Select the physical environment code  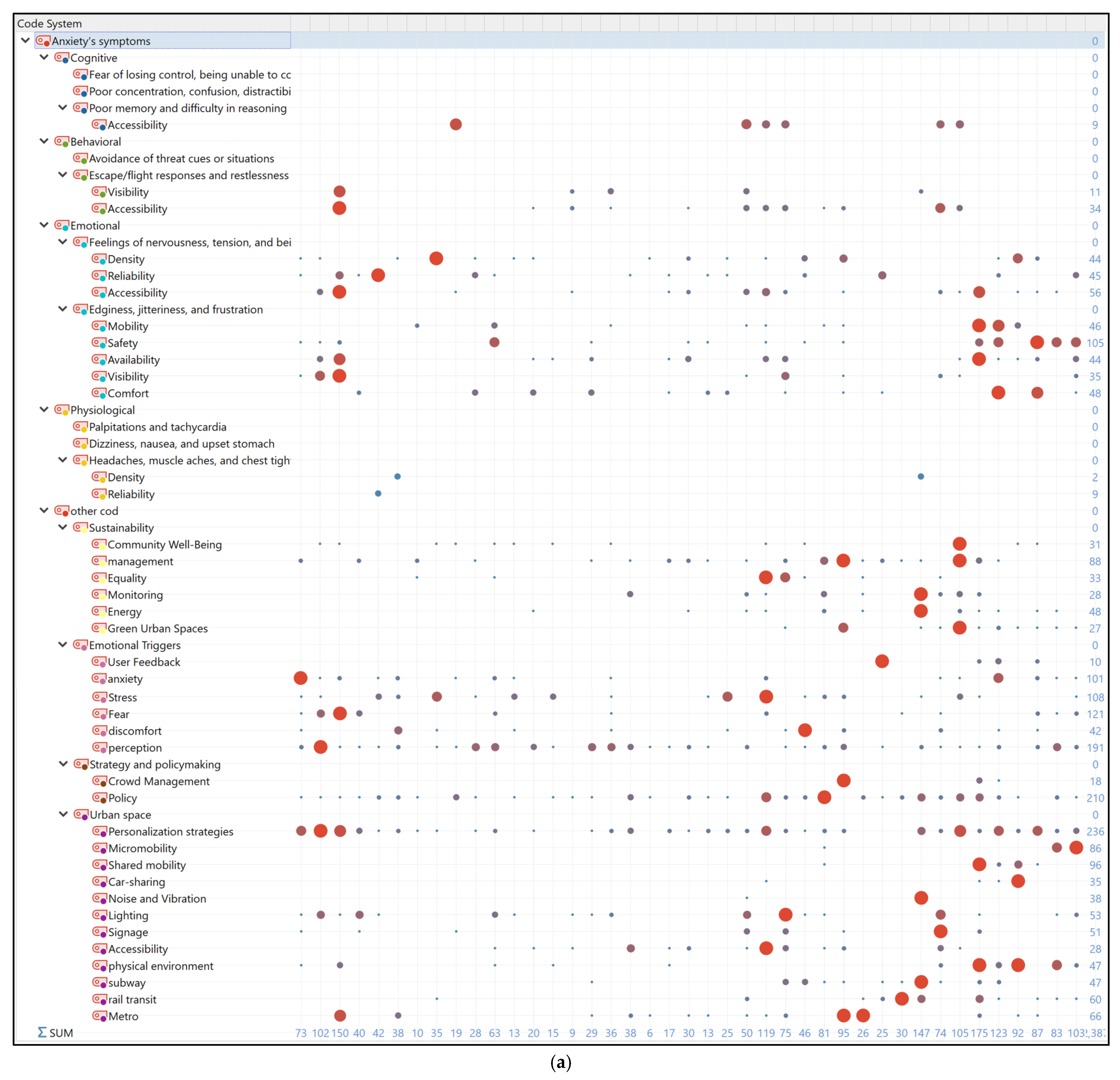(161, 966)
